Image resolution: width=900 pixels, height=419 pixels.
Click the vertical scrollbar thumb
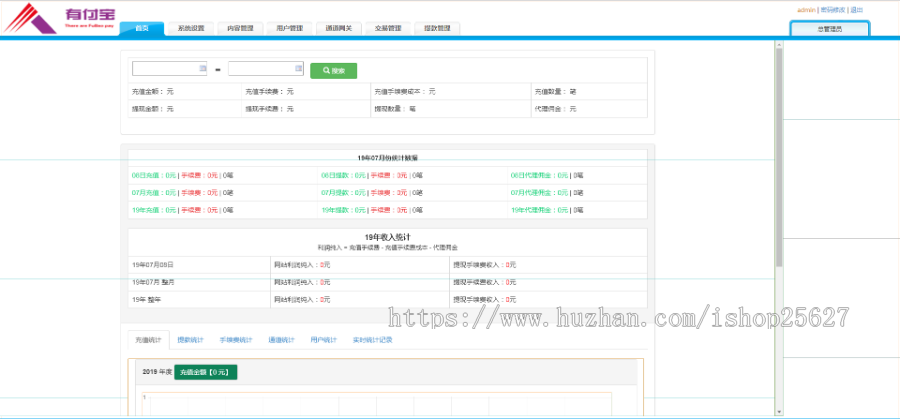pyautogui.click(x=779, y=158)
